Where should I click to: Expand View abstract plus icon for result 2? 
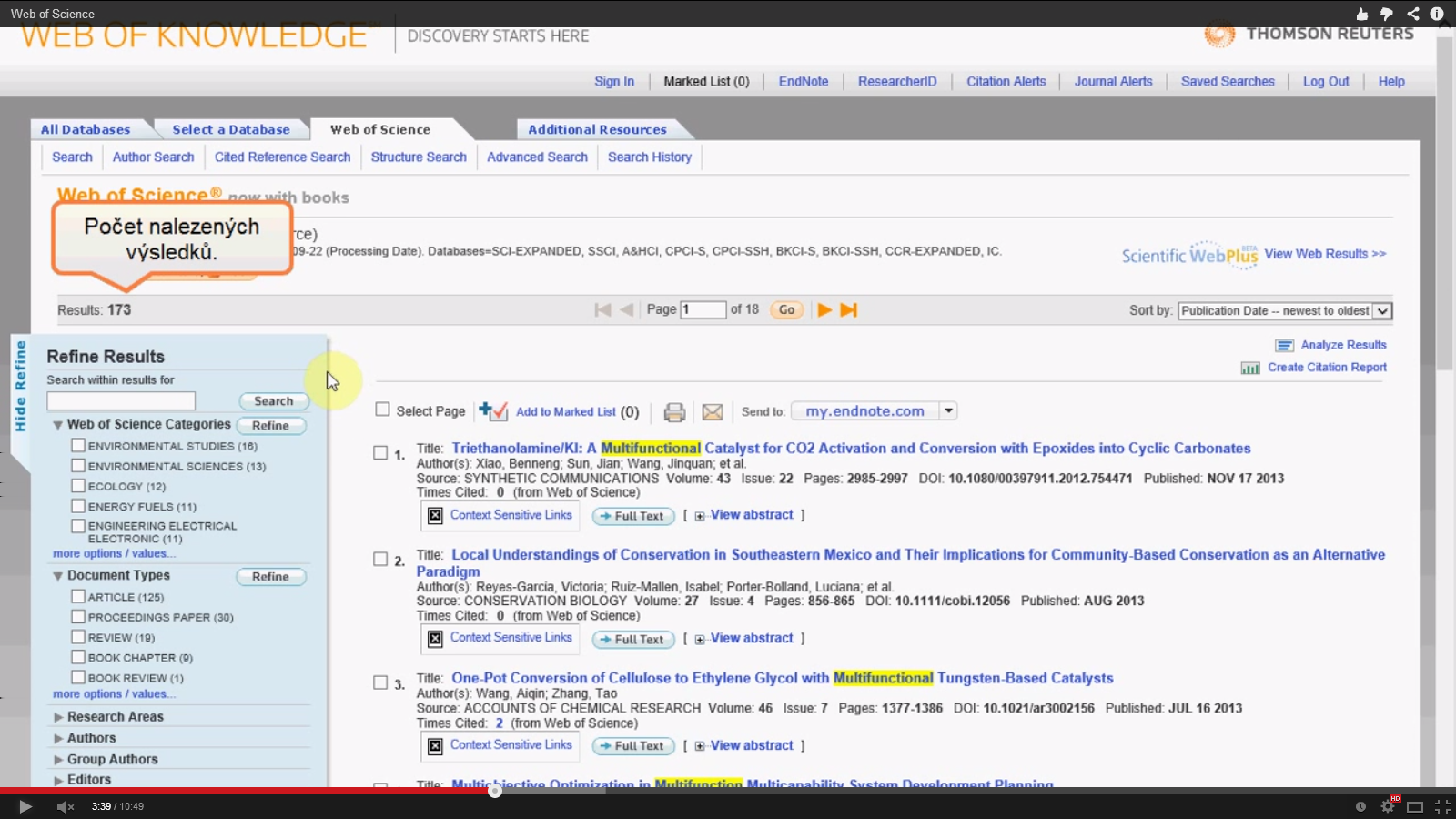[x=700, y=639]
